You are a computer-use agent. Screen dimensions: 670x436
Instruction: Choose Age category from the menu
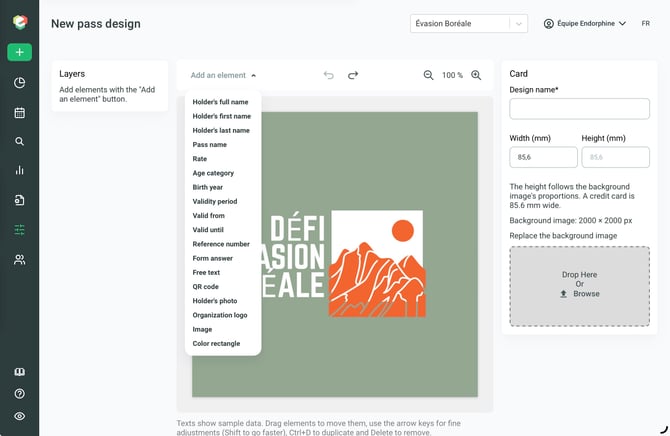[x=213, y=173]
